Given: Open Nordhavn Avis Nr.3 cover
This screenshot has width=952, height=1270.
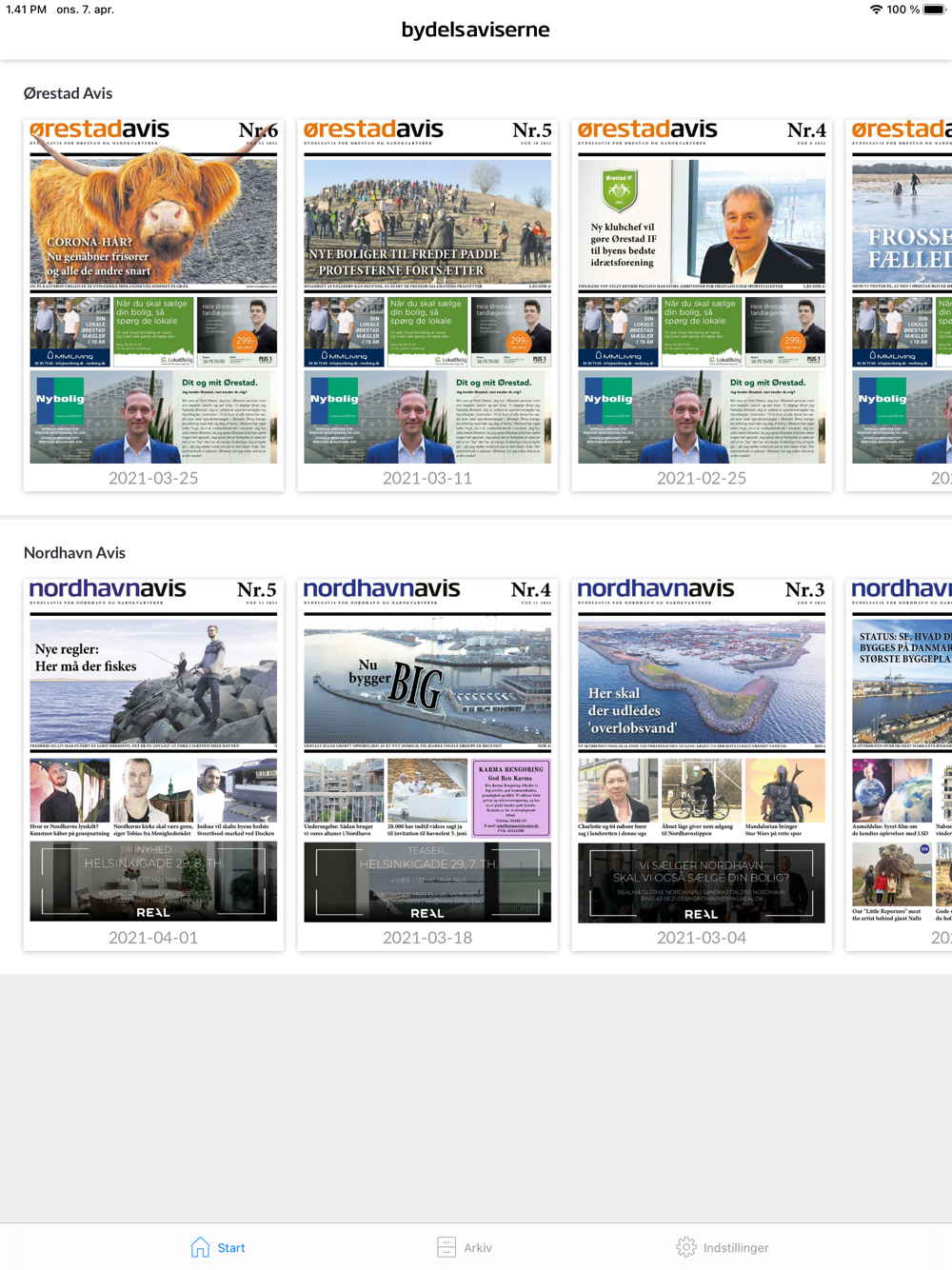Looking at the screenshot, I should click(702, 750).
